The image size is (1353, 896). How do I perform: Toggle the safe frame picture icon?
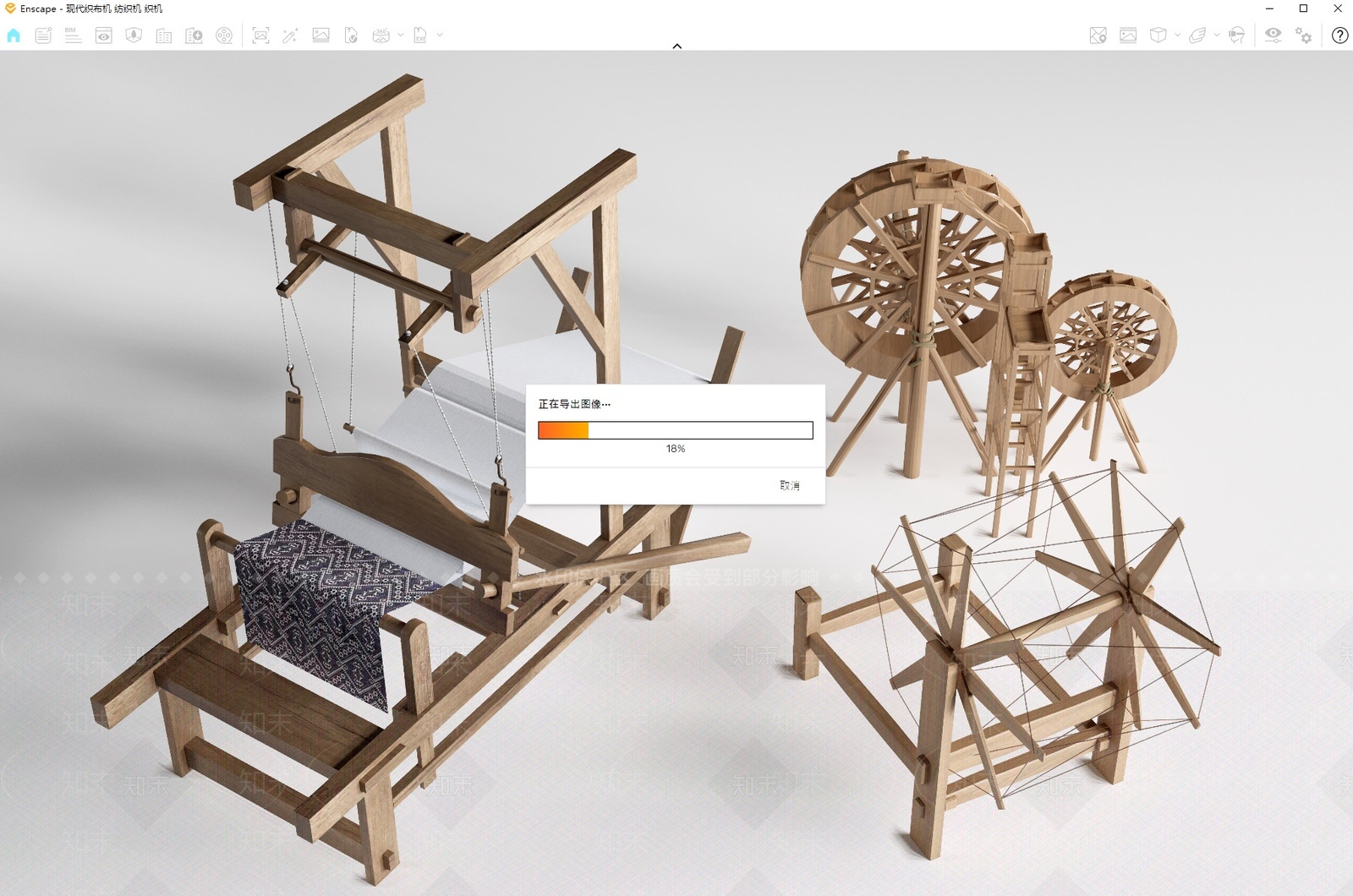[x=1128, y=36]
